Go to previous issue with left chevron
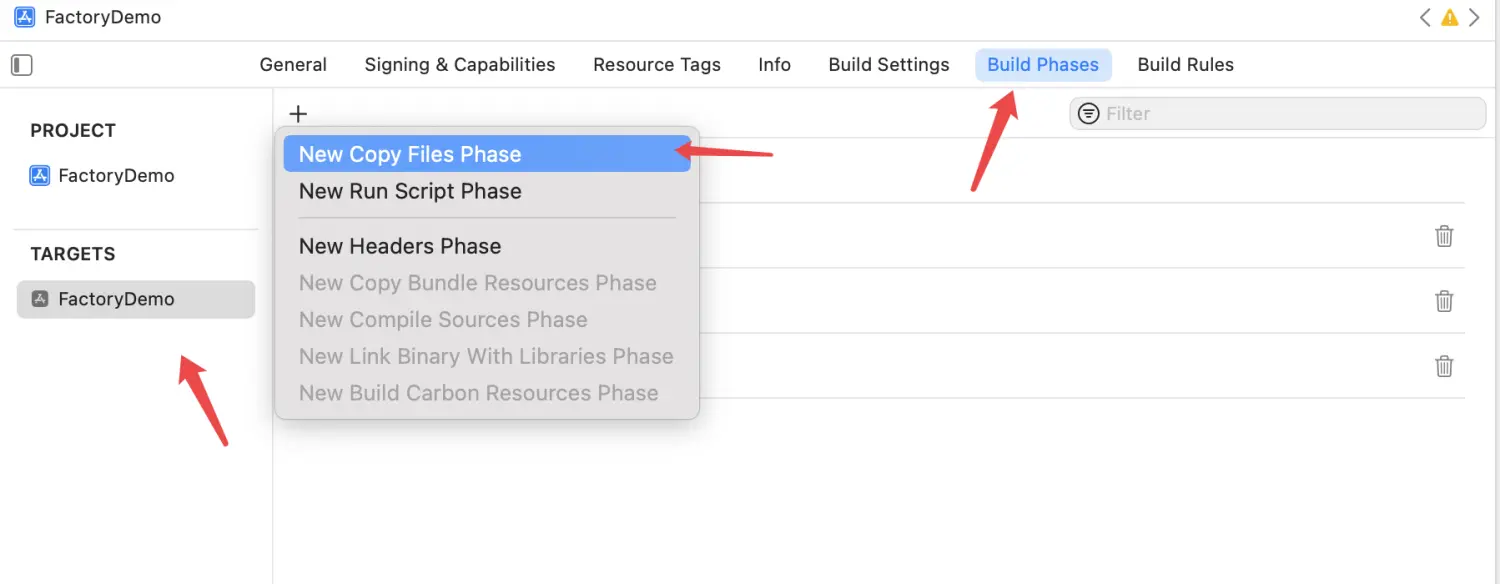 click(1425, 18)
